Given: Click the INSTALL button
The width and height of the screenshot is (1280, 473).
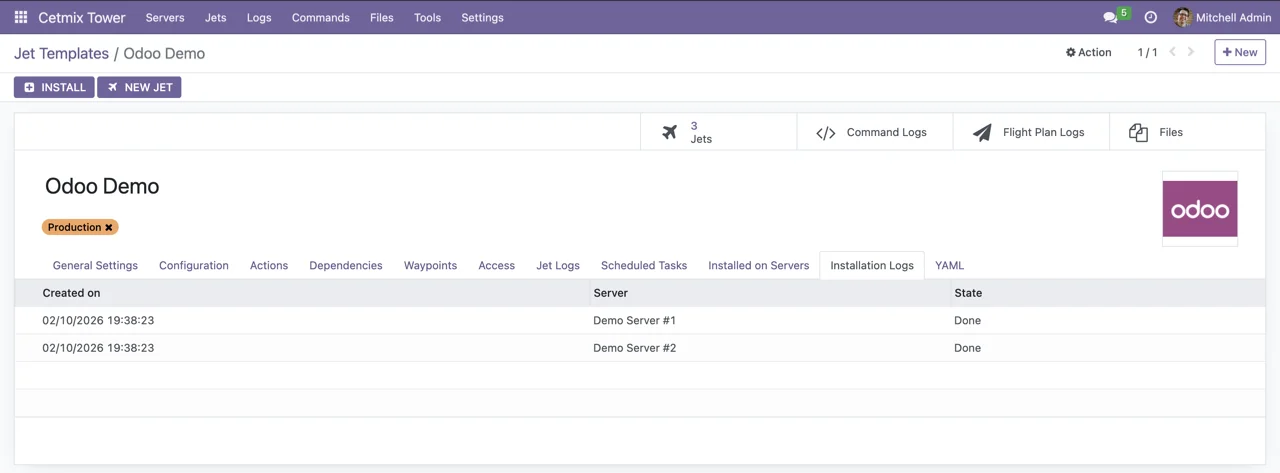Looking at the screenshot, I should pos(54,87).
